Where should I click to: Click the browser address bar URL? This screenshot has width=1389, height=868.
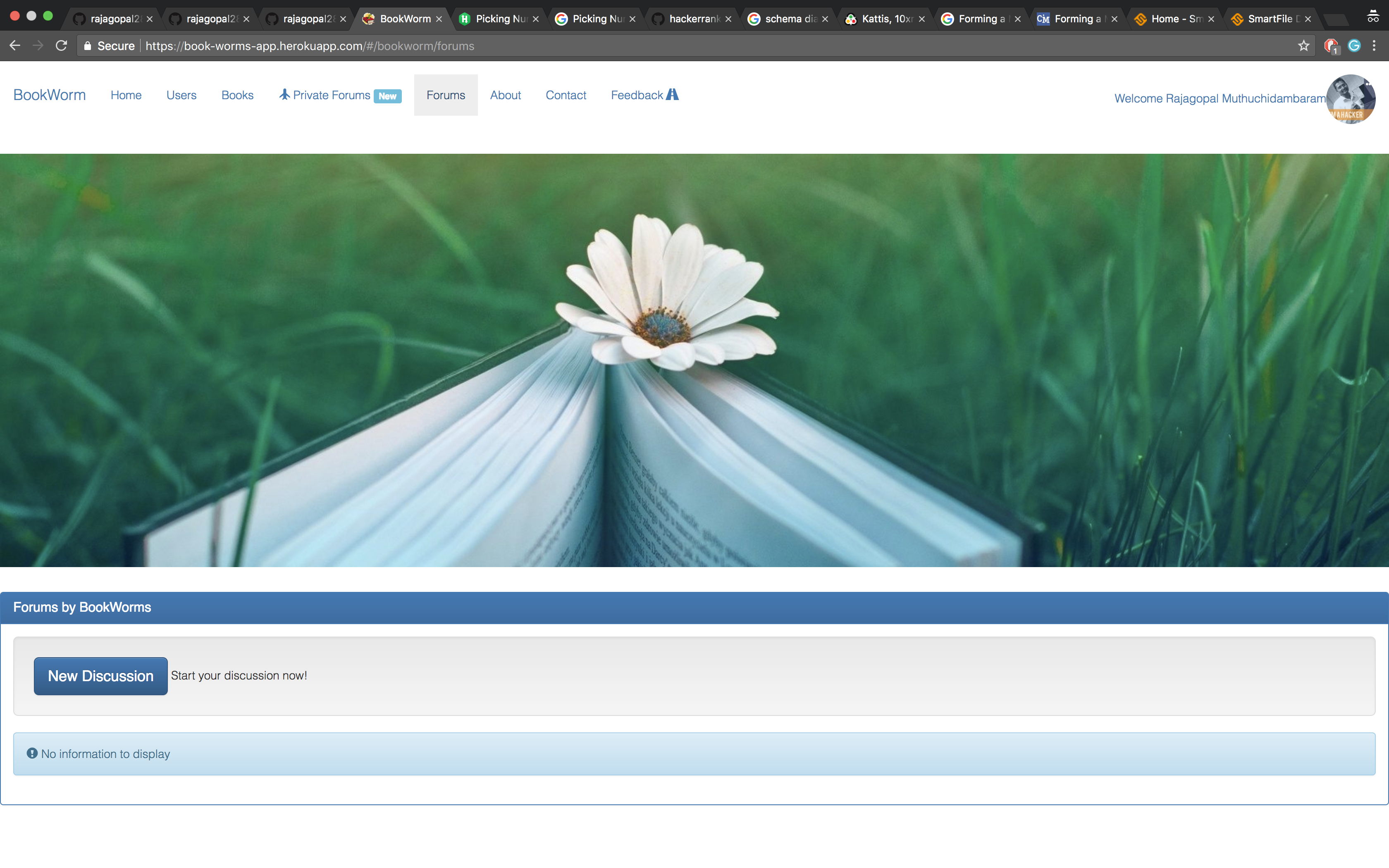point(310,46)
